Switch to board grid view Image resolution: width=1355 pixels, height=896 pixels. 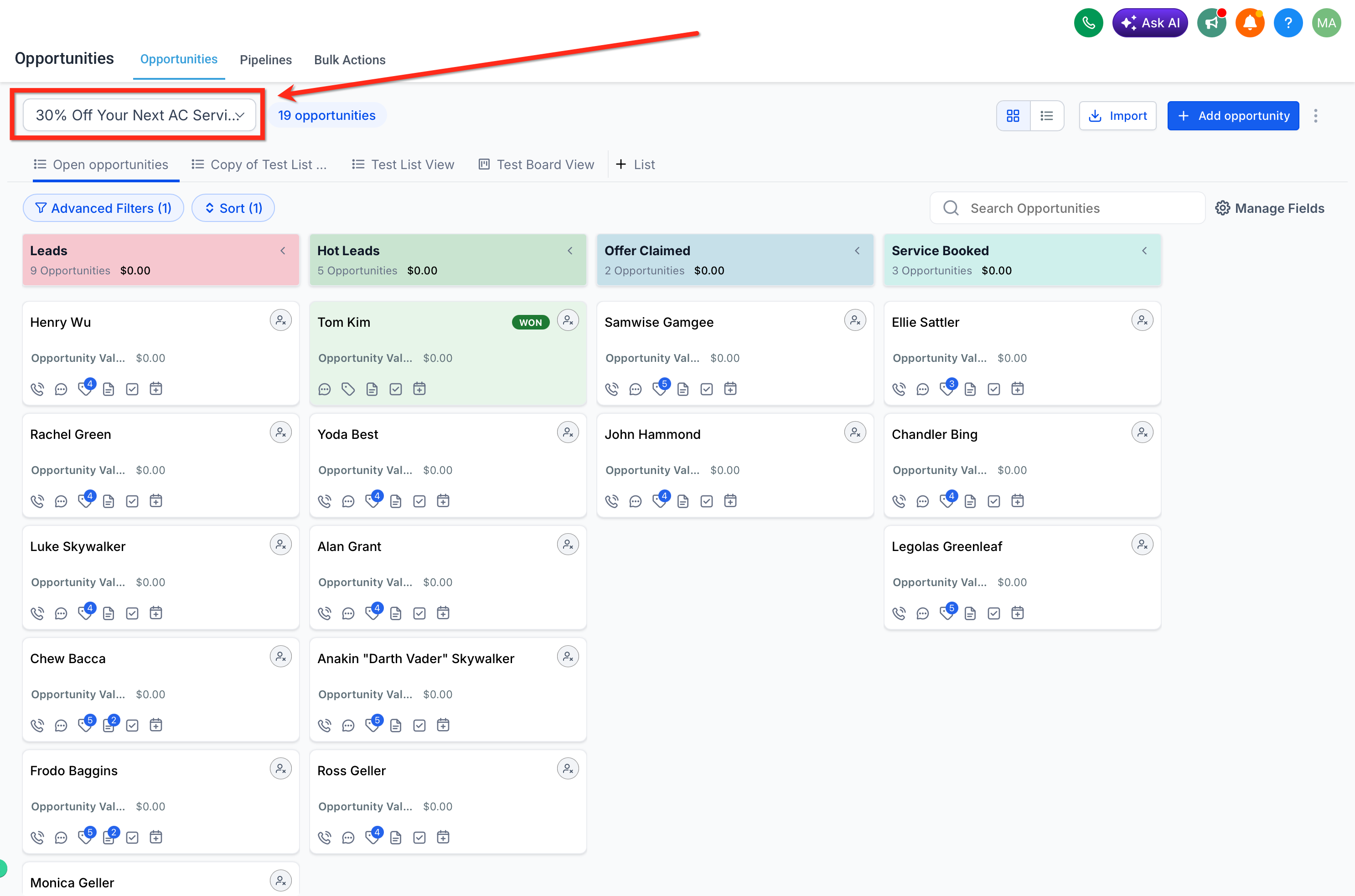1013,116
